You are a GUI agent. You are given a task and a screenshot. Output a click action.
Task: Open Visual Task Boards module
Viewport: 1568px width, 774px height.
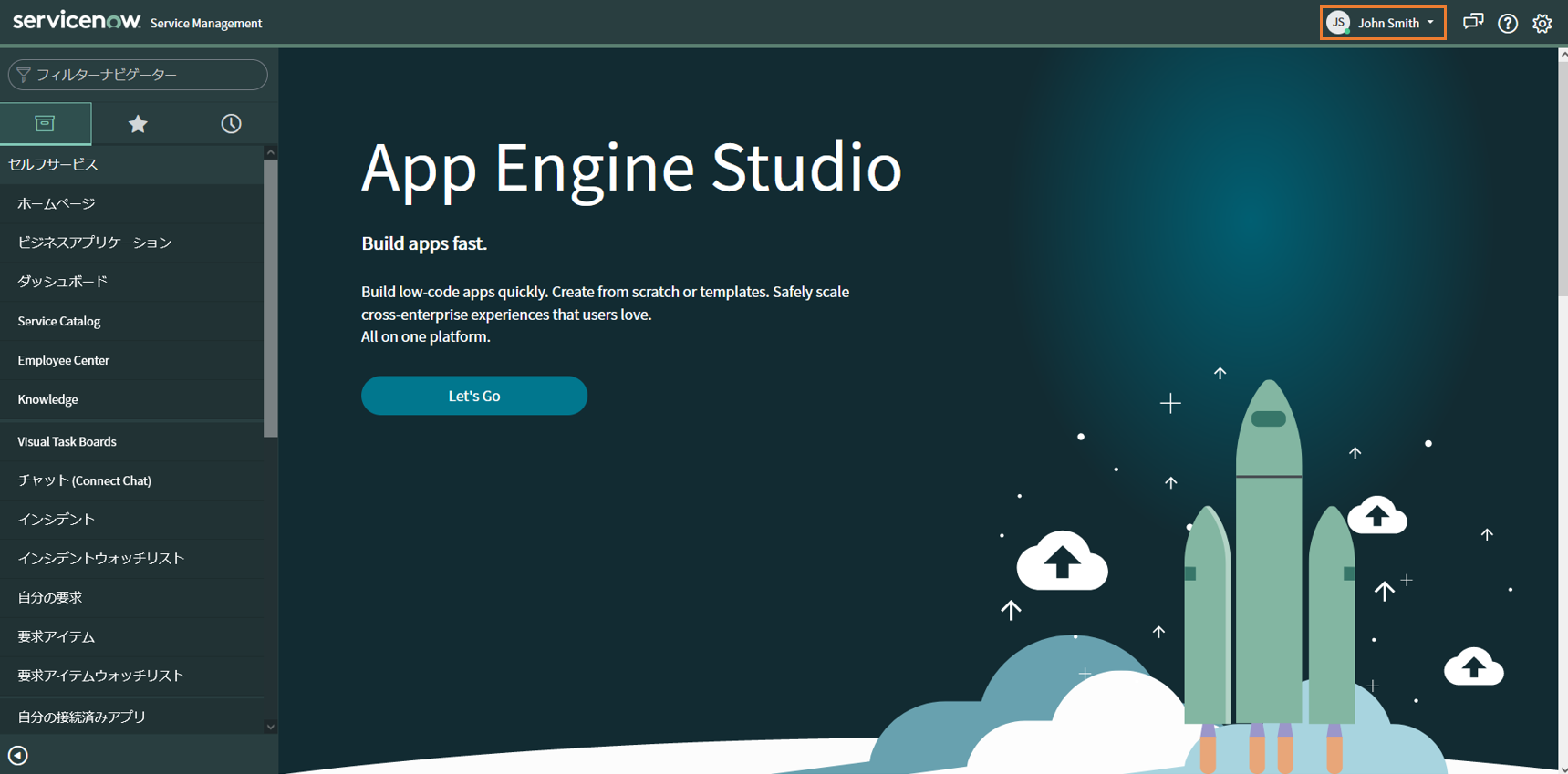coord(132,441)
